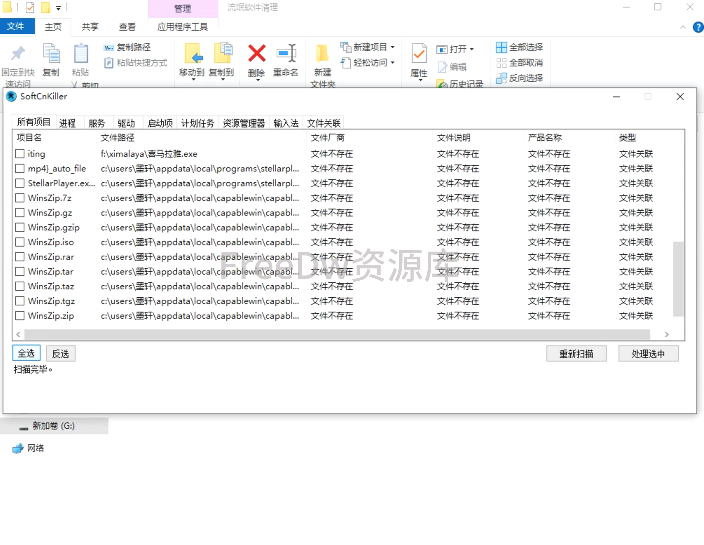Click the Rescan (重新扫描) button

576,354
